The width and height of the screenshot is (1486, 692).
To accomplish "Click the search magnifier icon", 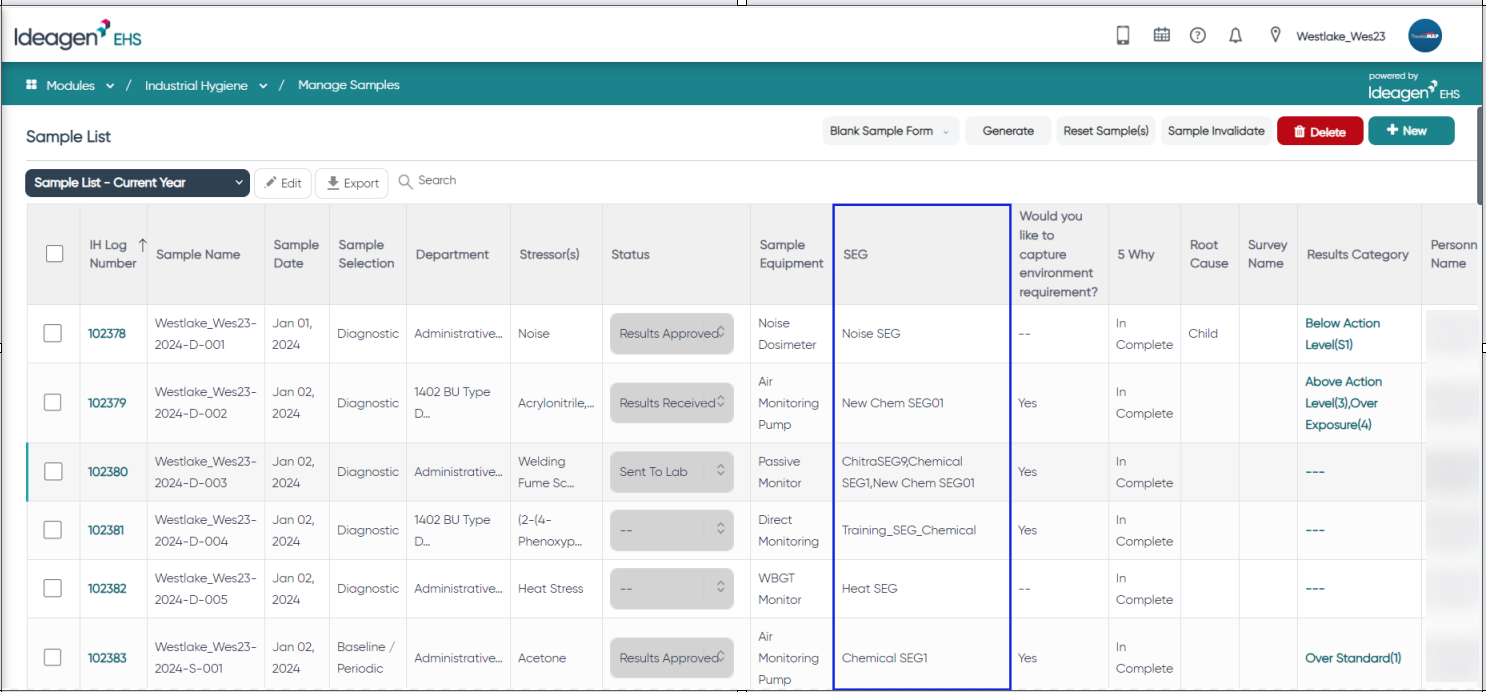I will 405,182.
